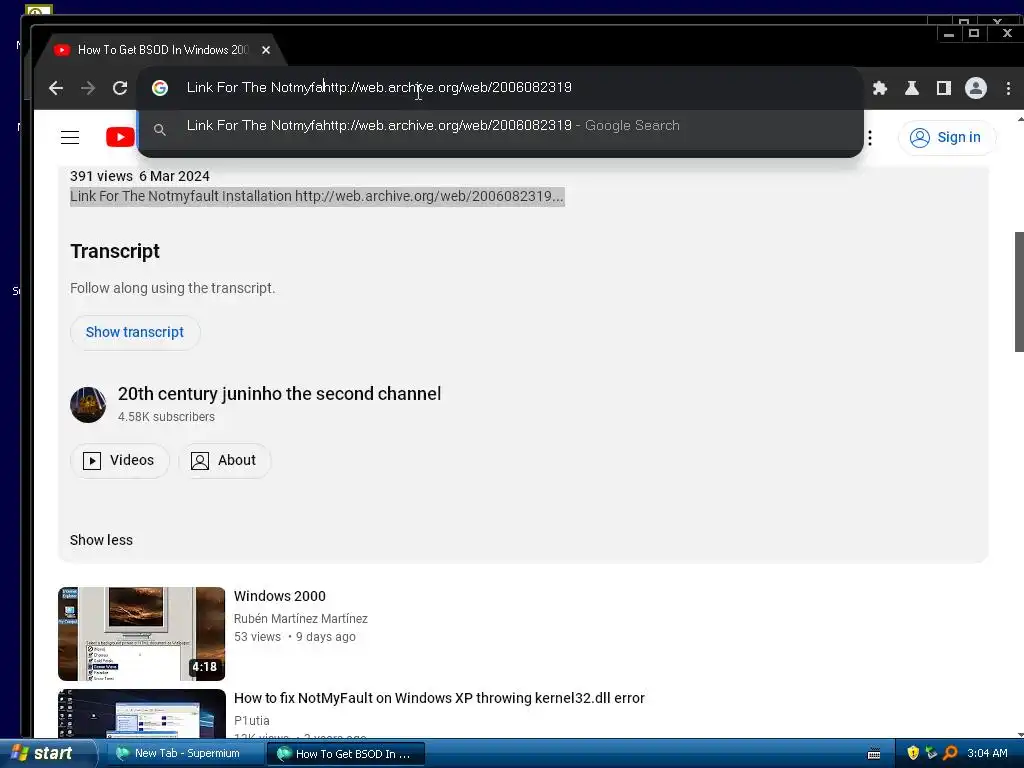The image size is (1024, 768).
Task: Open the YouTube hamburger guide menu
Action: click(70, 137)
